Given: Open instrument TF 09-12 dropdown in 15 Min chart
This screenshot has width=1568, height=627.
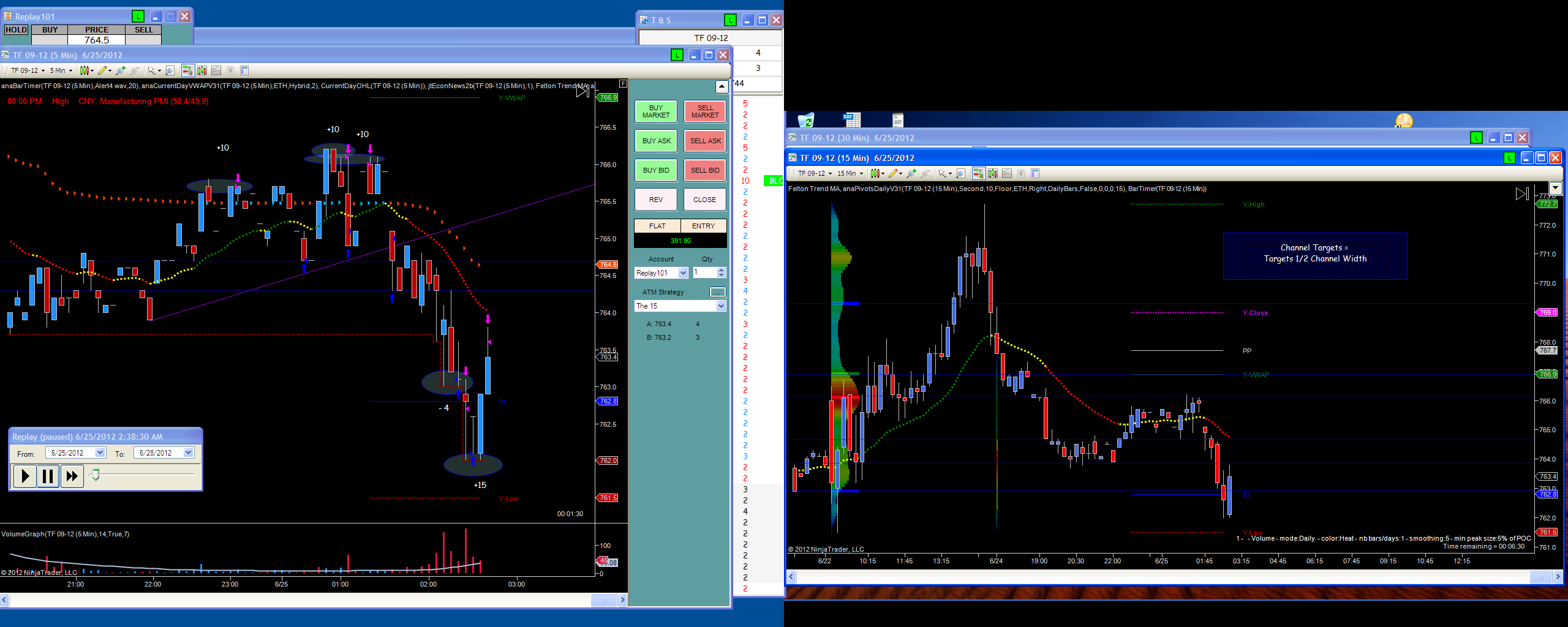Looking at the screenshot, I should click(815, 173).
